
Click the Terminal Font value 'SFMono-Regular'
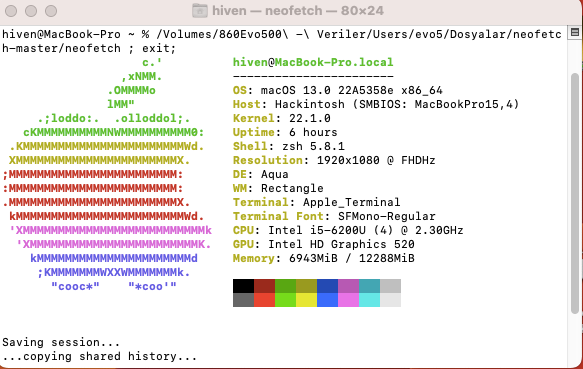[x=387, y=216]
